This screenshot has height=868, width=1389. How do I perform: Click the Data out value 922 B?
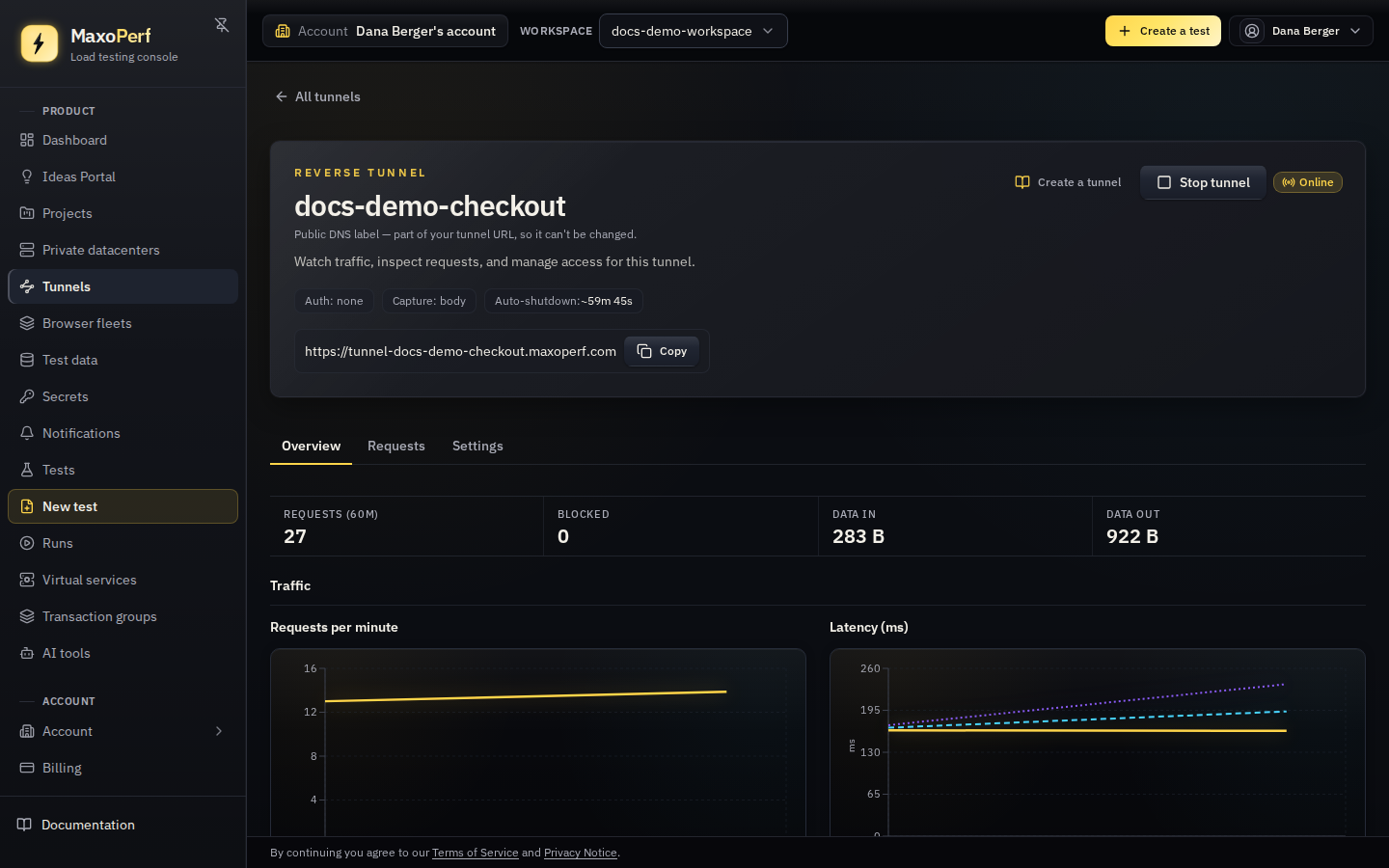[x=1132, y=536]
